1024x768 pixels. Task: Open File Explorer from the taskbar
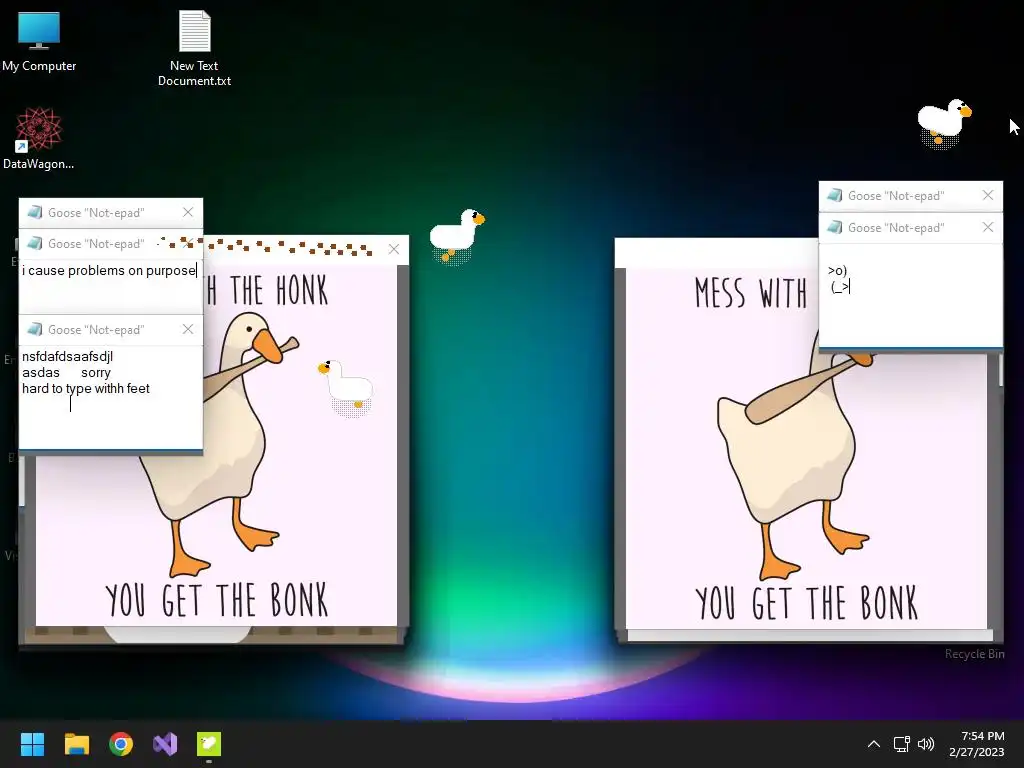[76, 744]
